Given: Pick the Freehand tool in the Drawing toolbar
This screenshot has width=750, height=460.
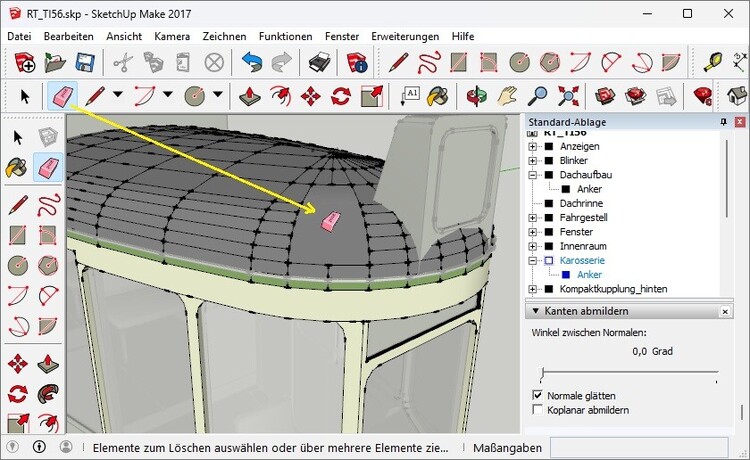Looking at the screenshot, I should 429,62.
